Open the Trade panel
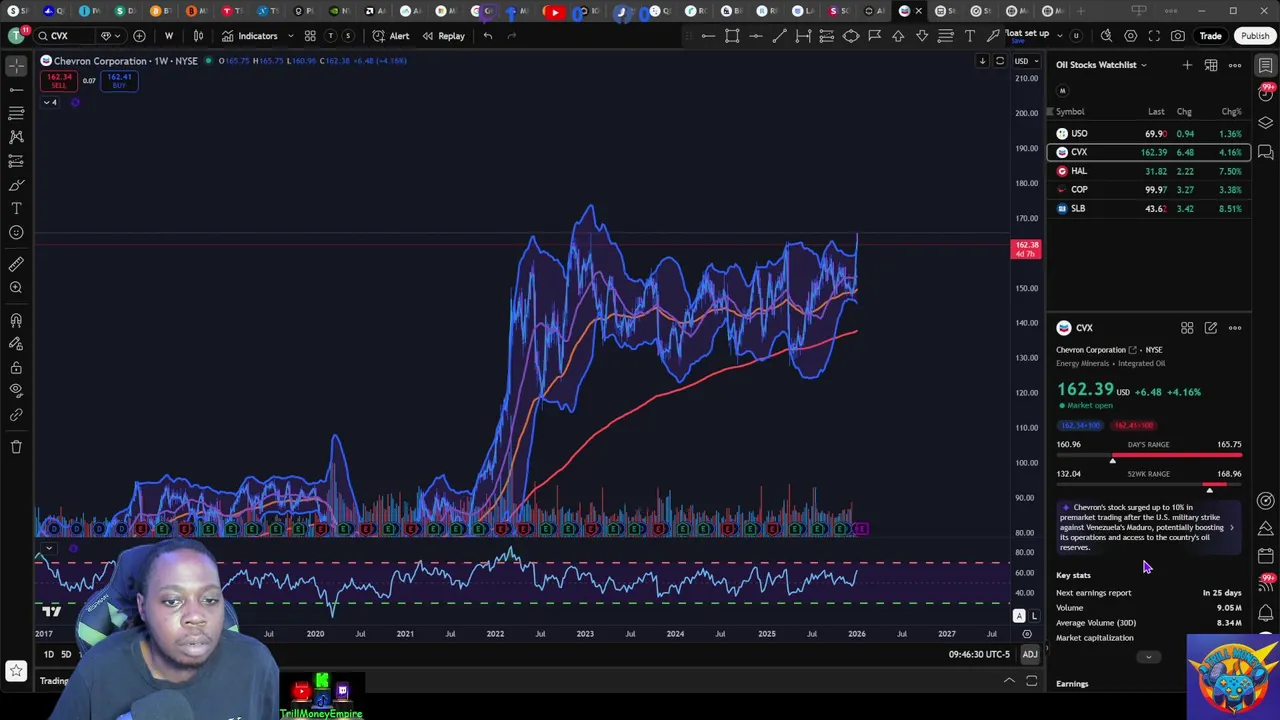The image size is (1280, 720). coord(1210,36)
